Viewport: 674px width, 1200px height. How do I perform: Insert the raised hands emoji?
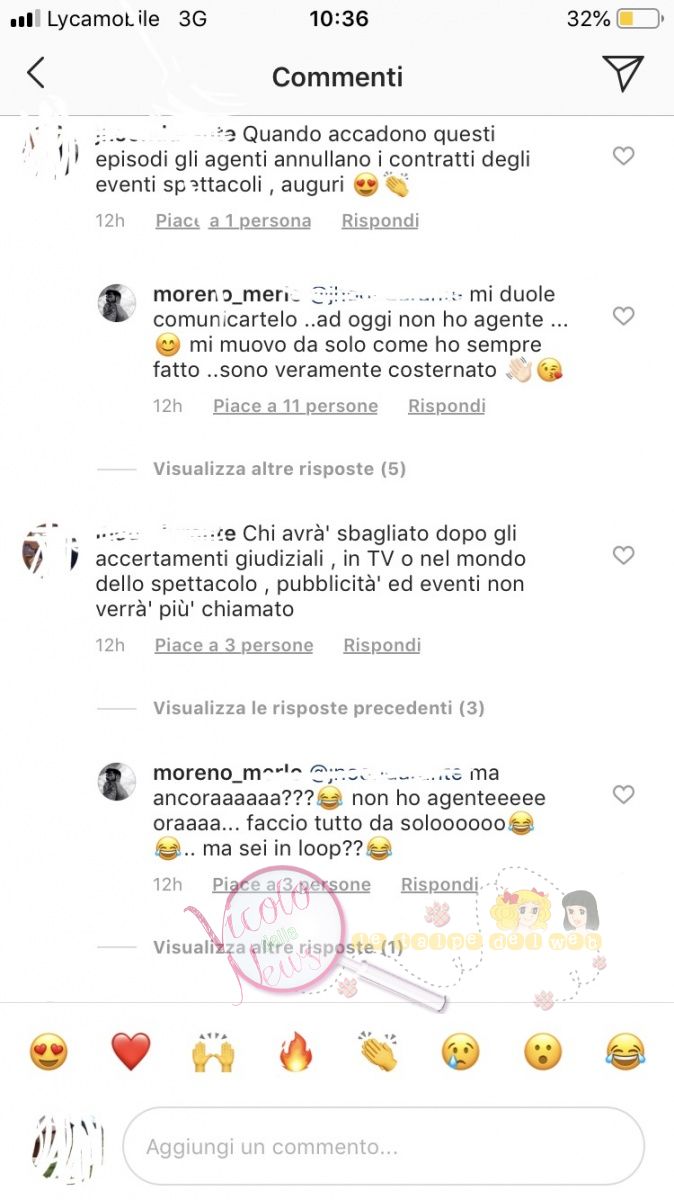coord(213,1052)
